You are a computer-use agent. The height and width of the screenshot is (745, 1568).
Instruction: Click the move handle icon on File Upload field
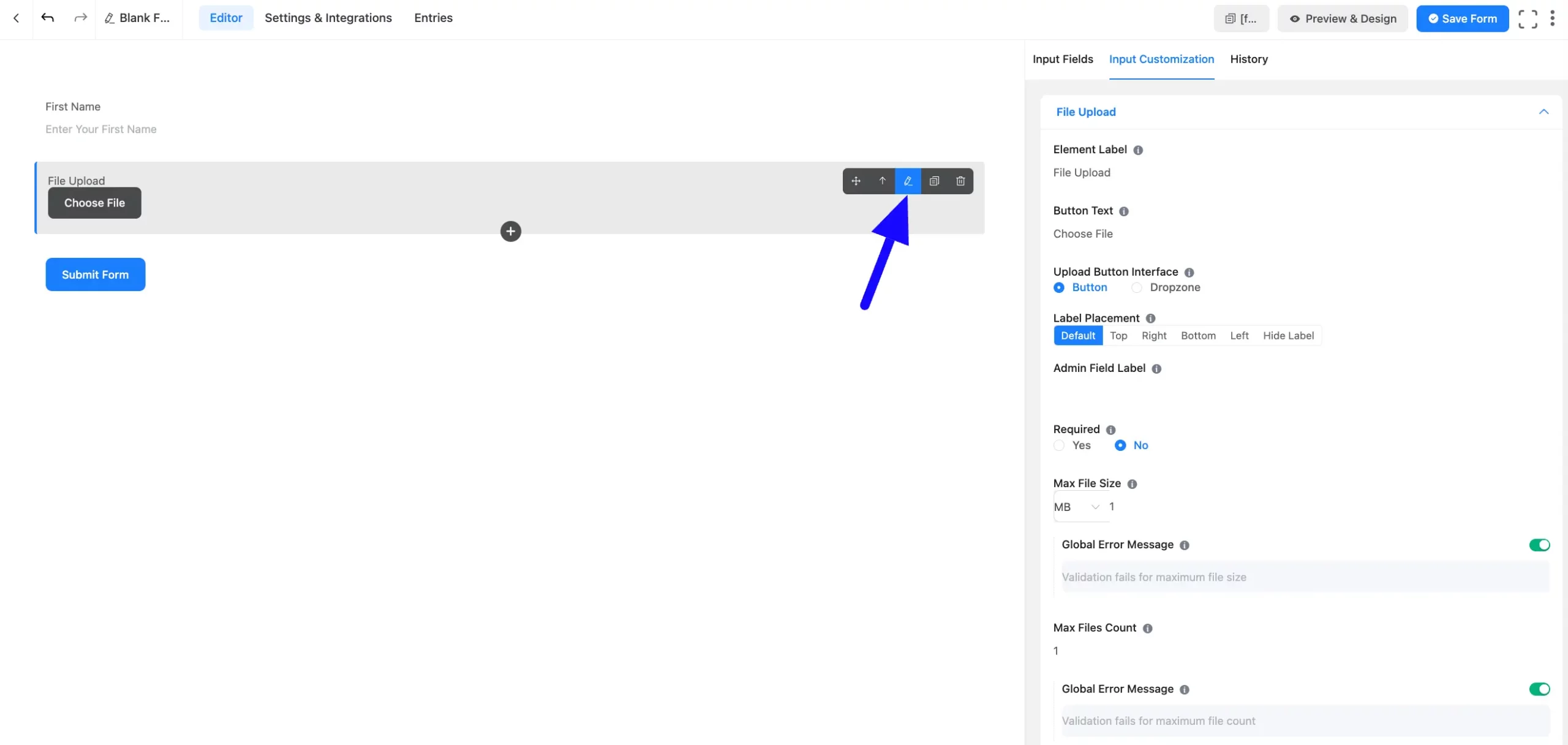856,181
